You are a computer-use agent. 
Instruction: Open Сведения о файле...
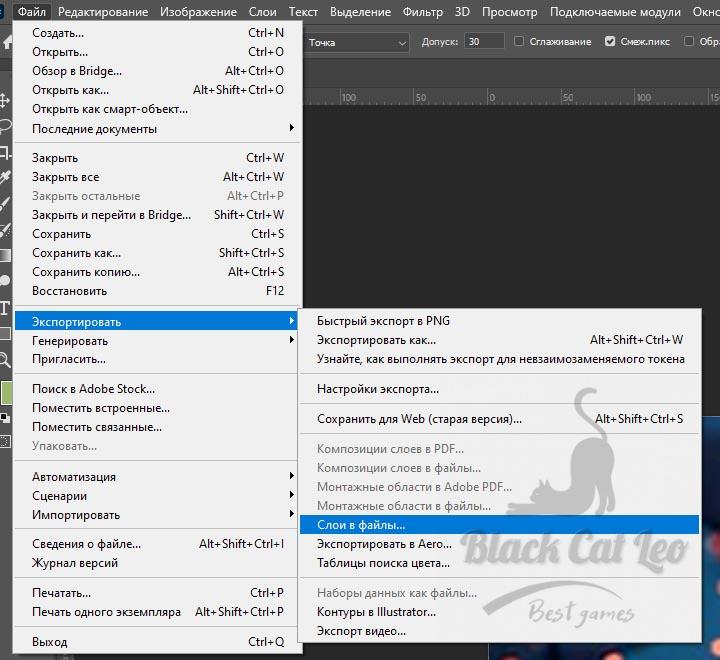click(x=157, y=544)
